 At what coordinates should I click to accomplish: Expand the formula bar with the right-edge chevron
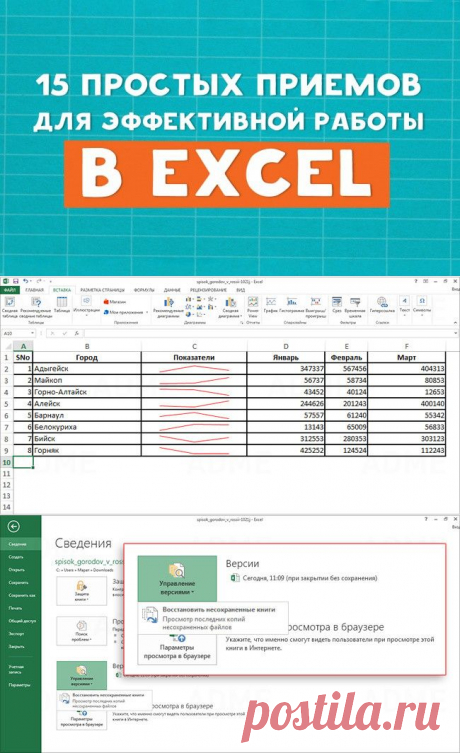click(455, 333)
